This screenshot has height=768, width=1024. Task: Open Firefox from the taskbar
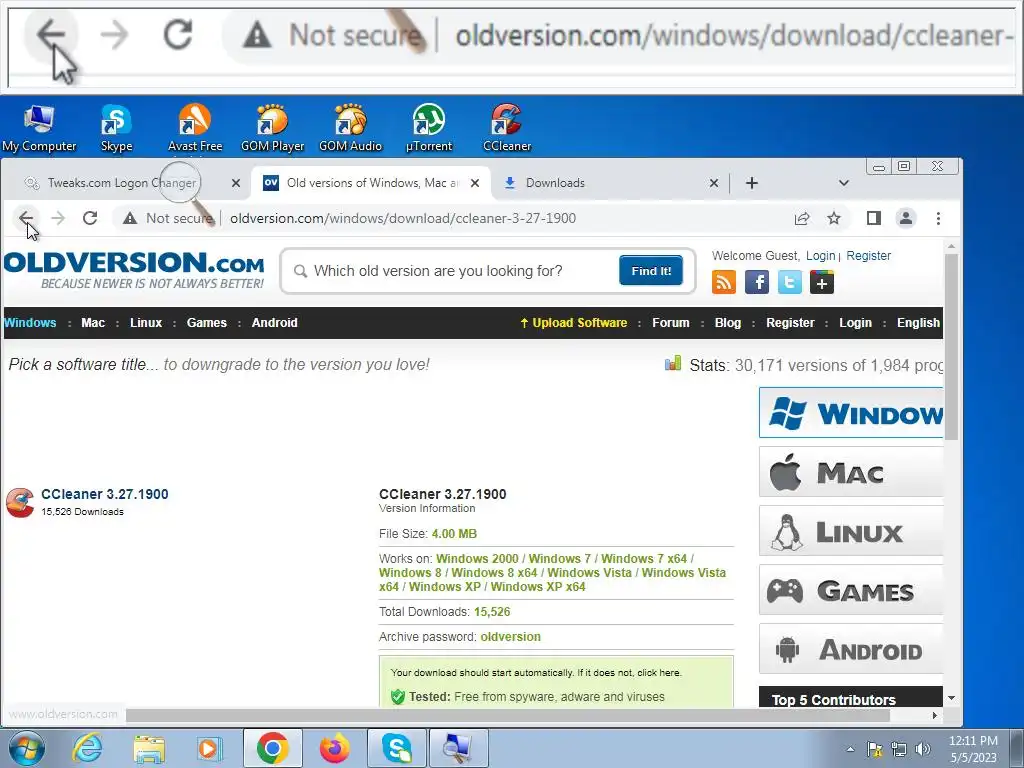click(x=334, y=748)
